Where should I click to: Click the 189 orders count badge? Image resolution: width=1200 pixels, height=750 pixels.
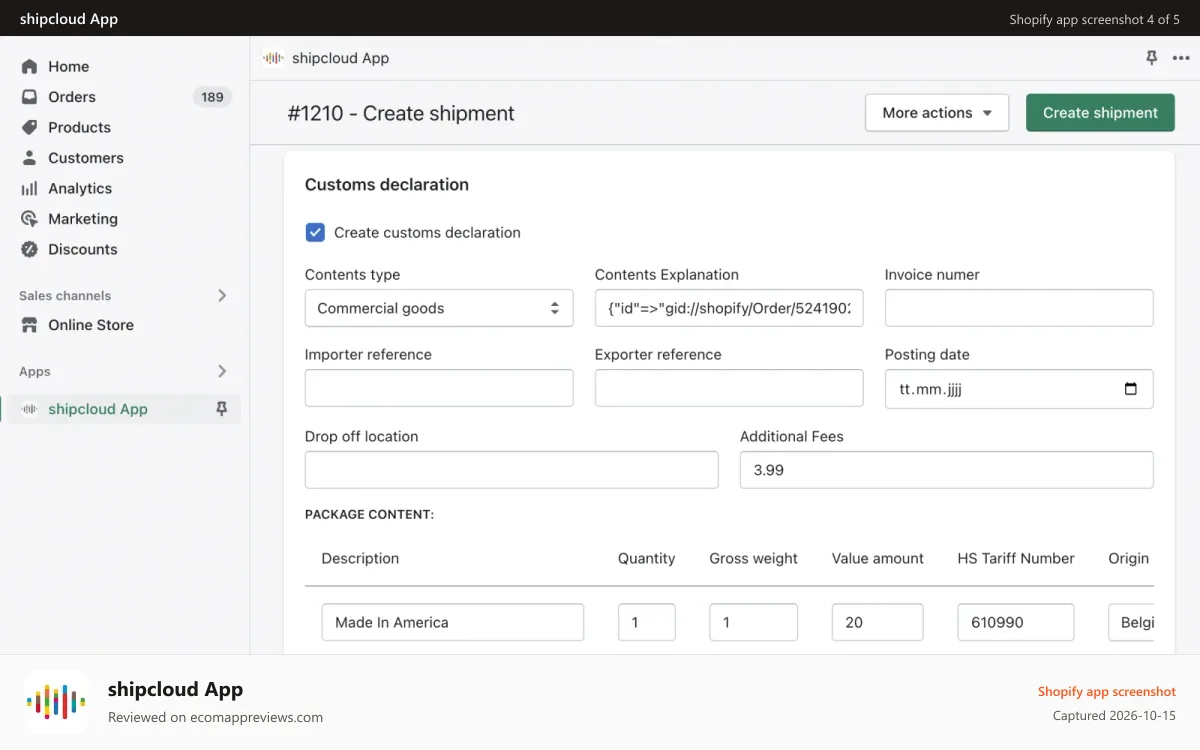coord(212,97)
